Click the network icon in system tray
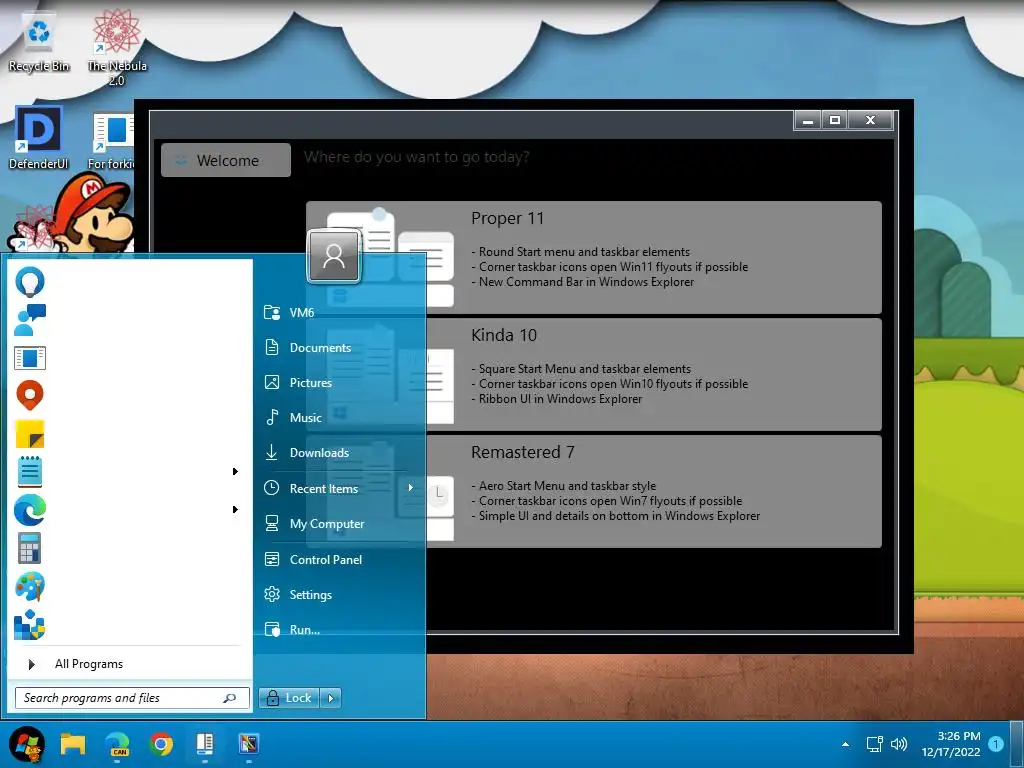Viewport: 1024px width, 768px height. point(874,744)
